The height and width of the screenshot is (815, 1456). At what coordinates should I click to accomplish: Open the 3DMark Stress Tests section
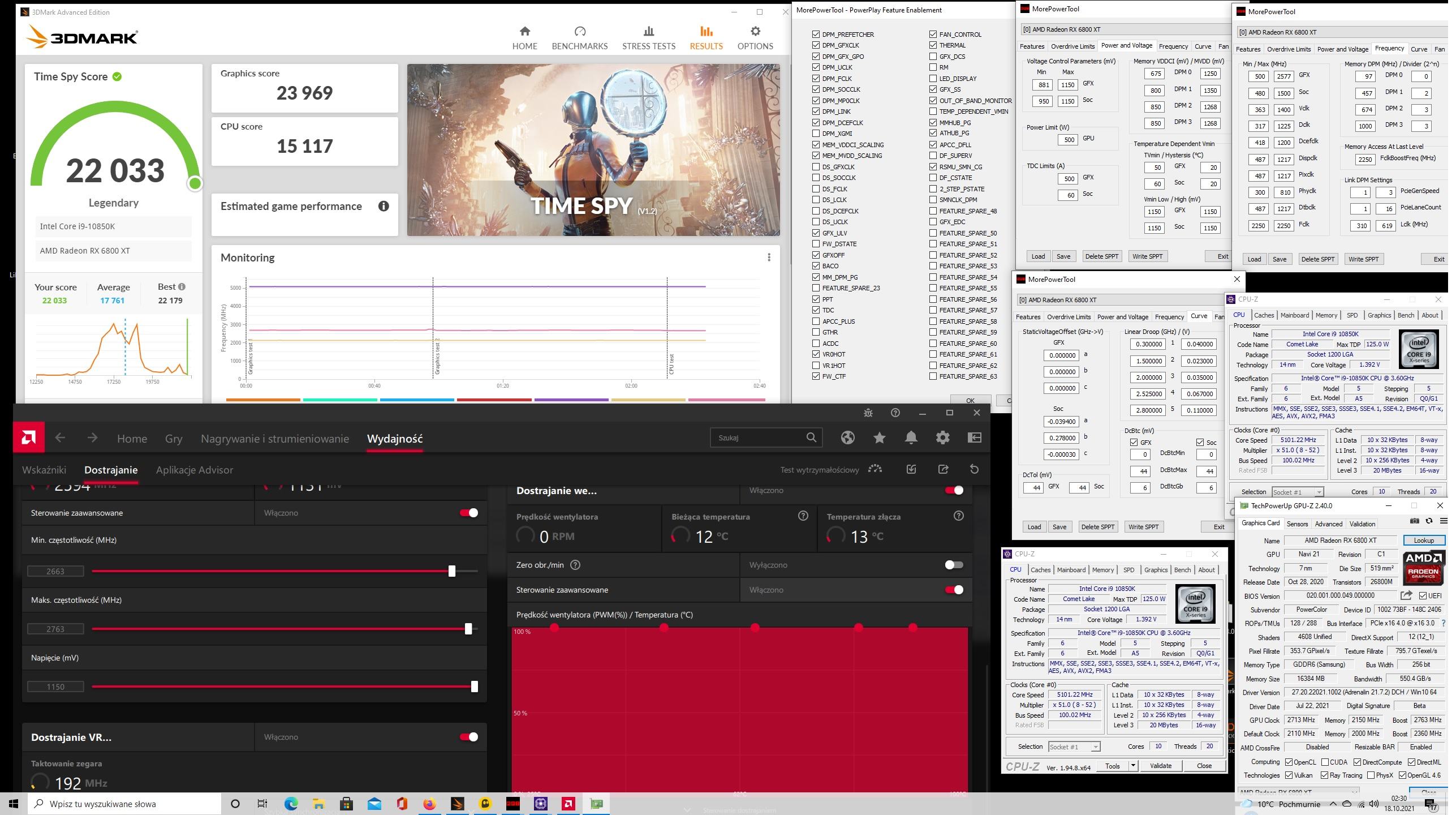(648, 38)
